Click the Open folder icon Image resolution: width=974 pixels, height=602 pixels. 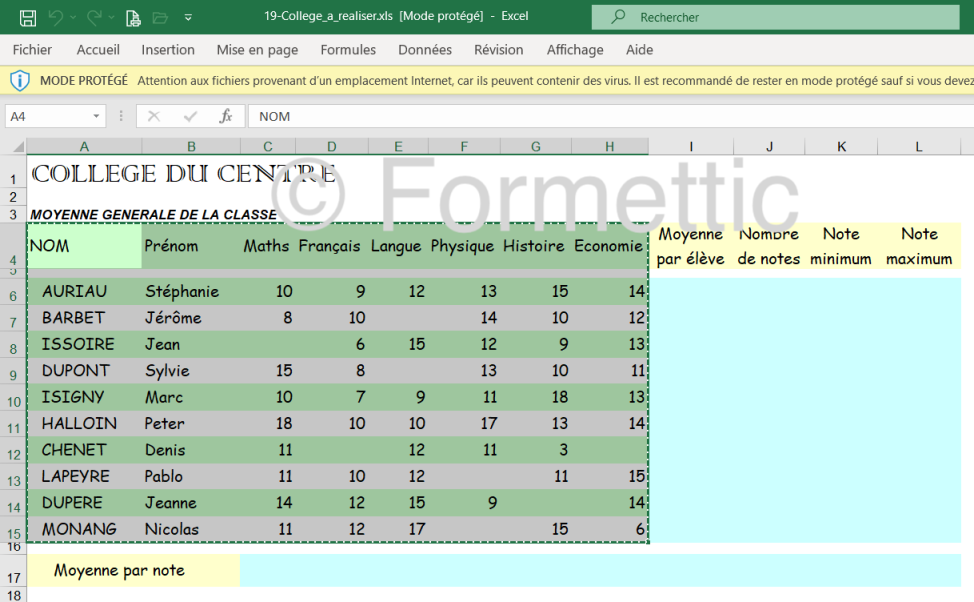coord(160,17)
